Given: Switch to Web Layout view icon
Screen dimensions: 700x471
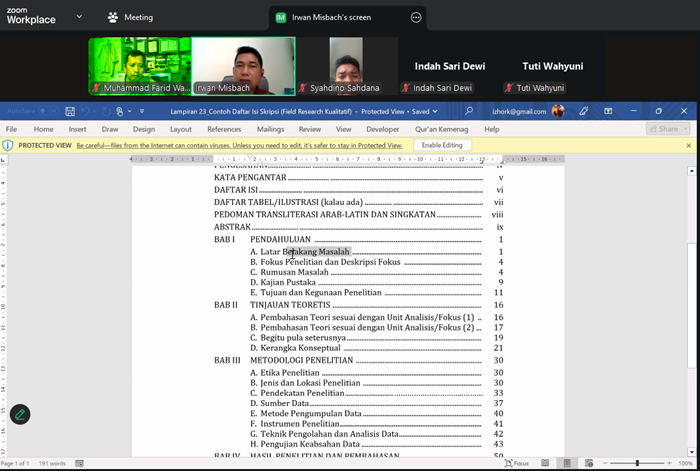Looking at the screenshot, I should pyautogui.click(x=589, y=463).
